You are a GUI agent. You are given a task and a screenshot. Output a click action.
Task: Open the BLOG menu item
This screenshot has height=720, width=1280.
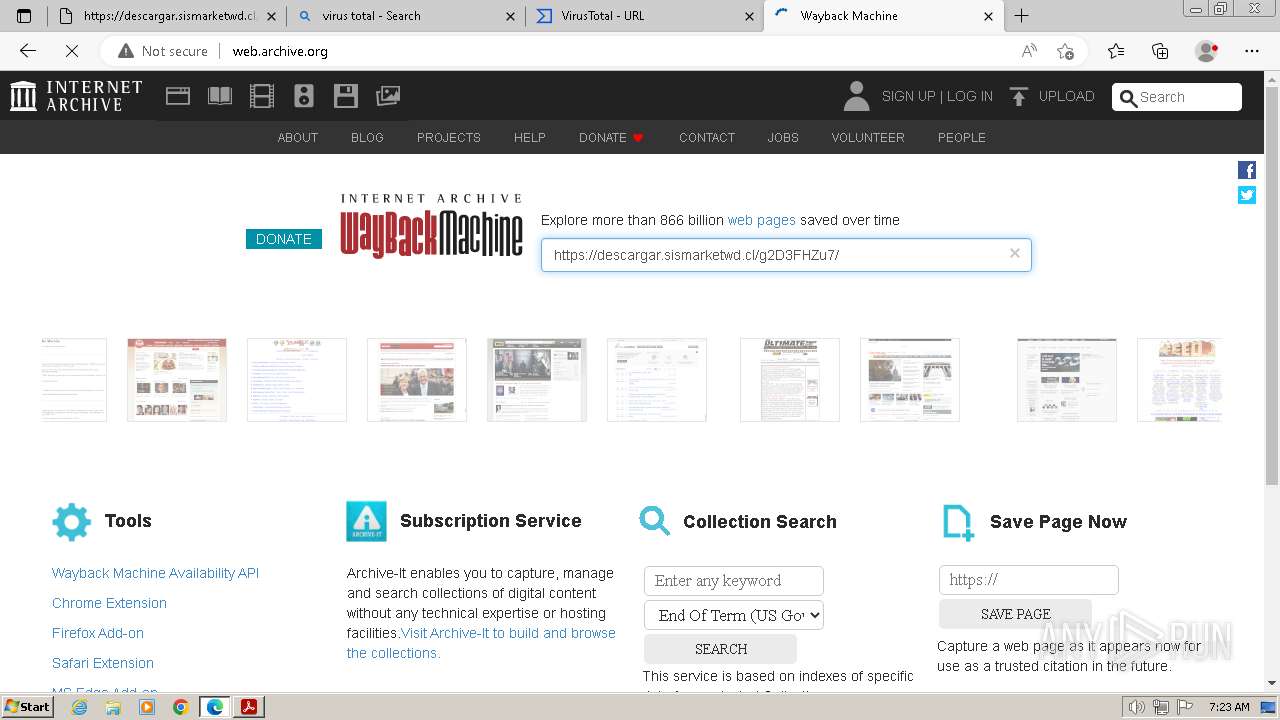(367, 137)
